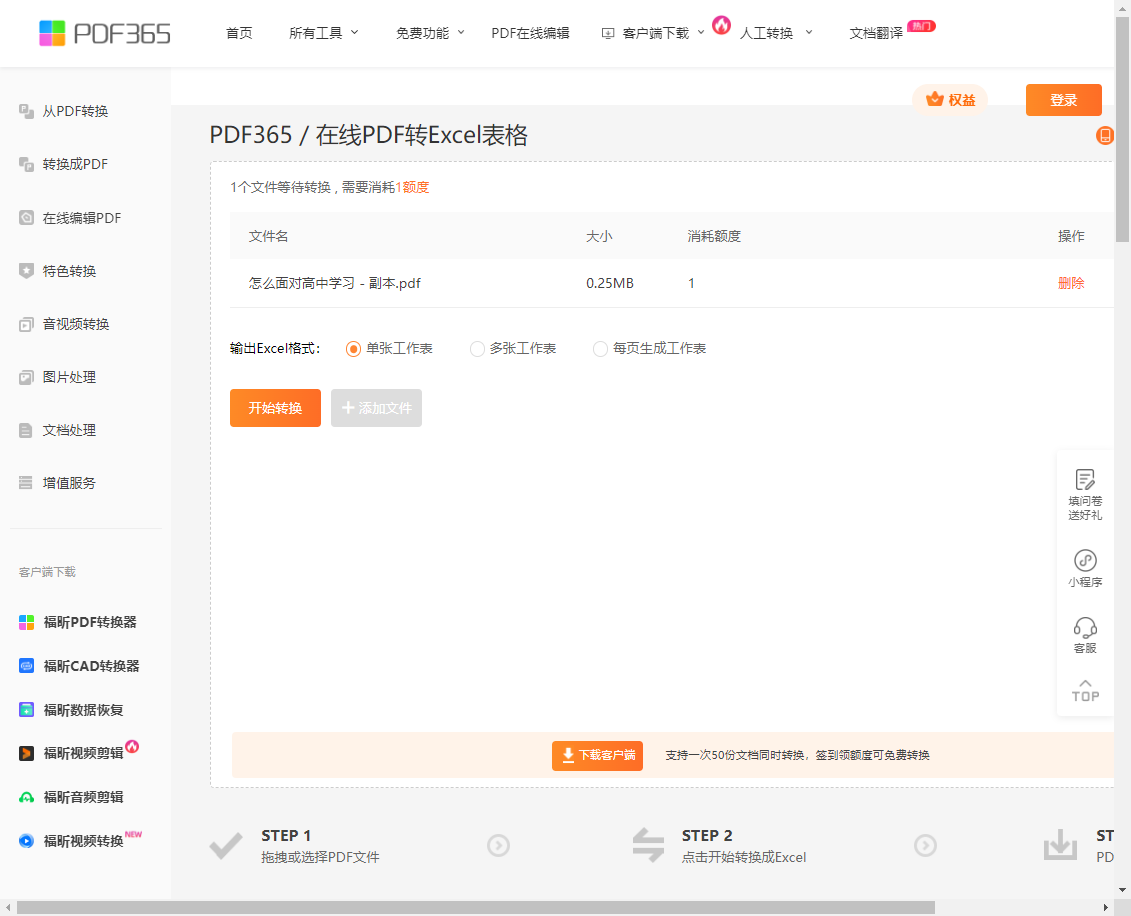Select the 单张工作表 radio option
This screenshot has width=1131, height=916.
click(x=353, y=349)
